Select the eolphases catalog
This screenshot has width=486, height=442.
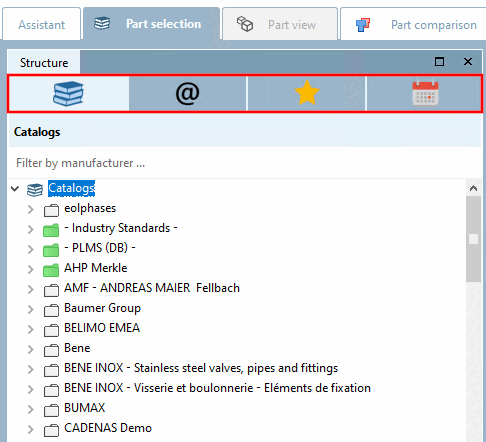(x=90, y=208)
